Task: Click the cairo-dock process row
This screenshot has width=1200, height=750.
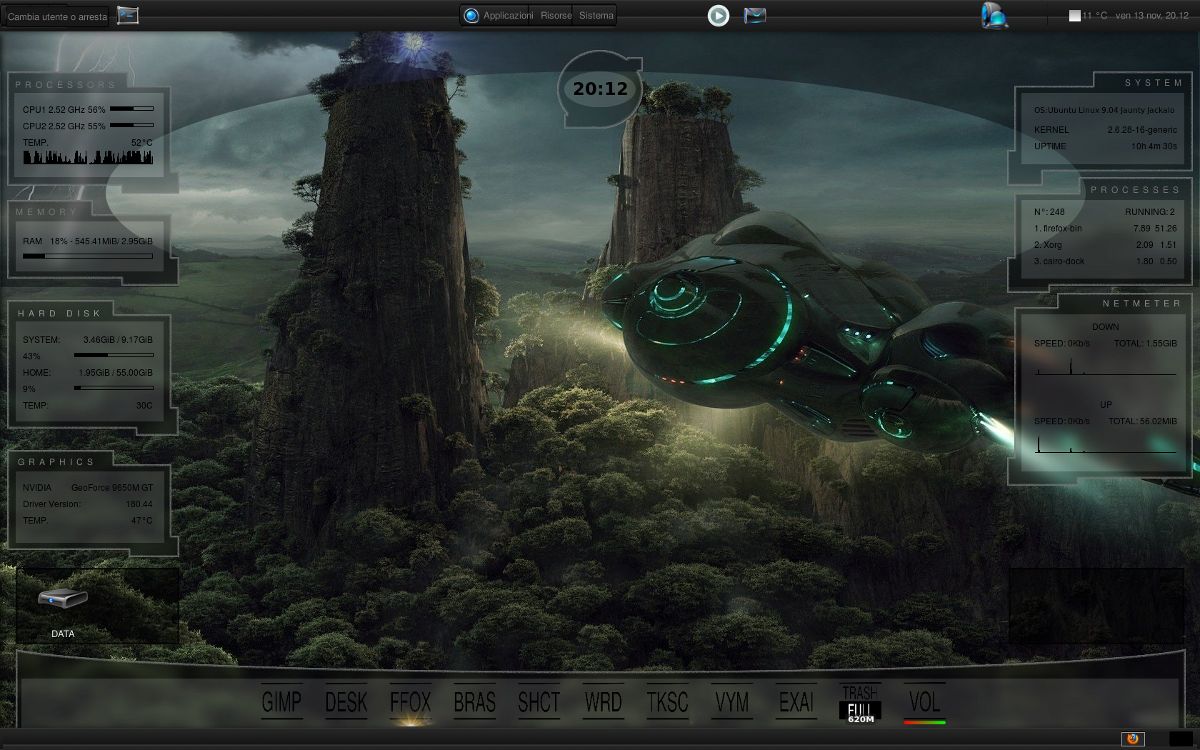Action: click(1105, 261)
